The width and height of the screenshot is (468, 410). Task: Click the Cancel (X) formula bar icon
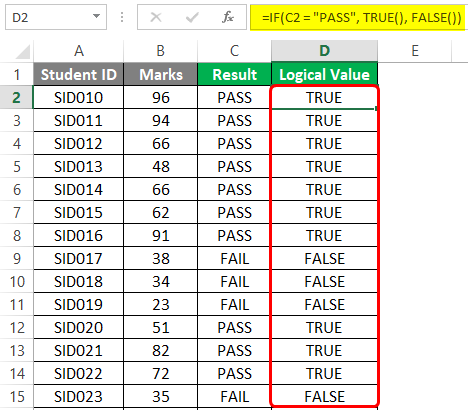(156, 17)
